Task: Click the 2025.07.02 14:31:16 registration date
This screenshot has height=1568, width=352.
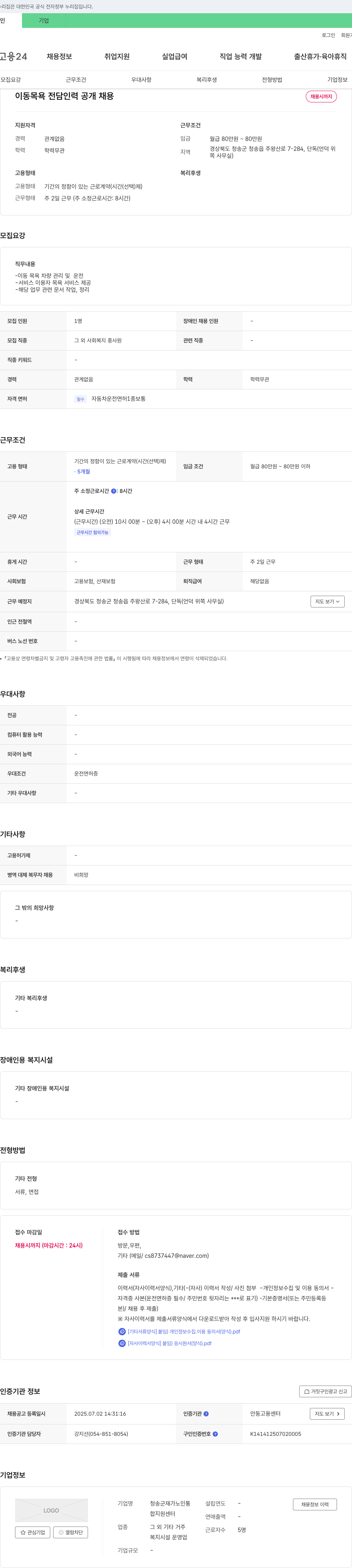Action: (100, 1413)
